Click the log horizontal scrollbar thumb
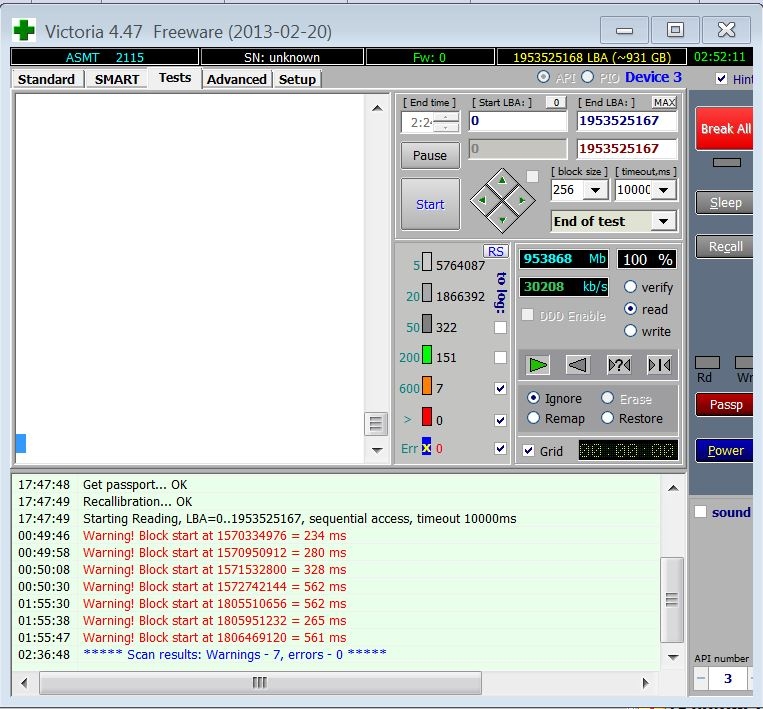 (x=260, y=683)
